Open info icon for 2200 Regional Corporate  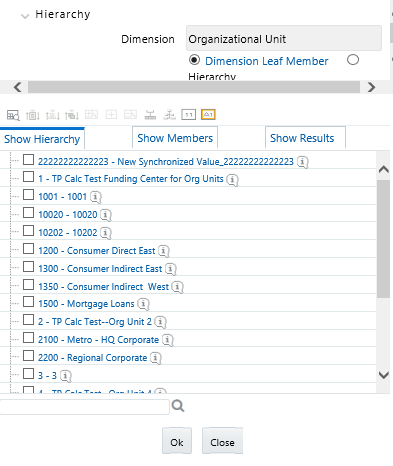[155, 358]
